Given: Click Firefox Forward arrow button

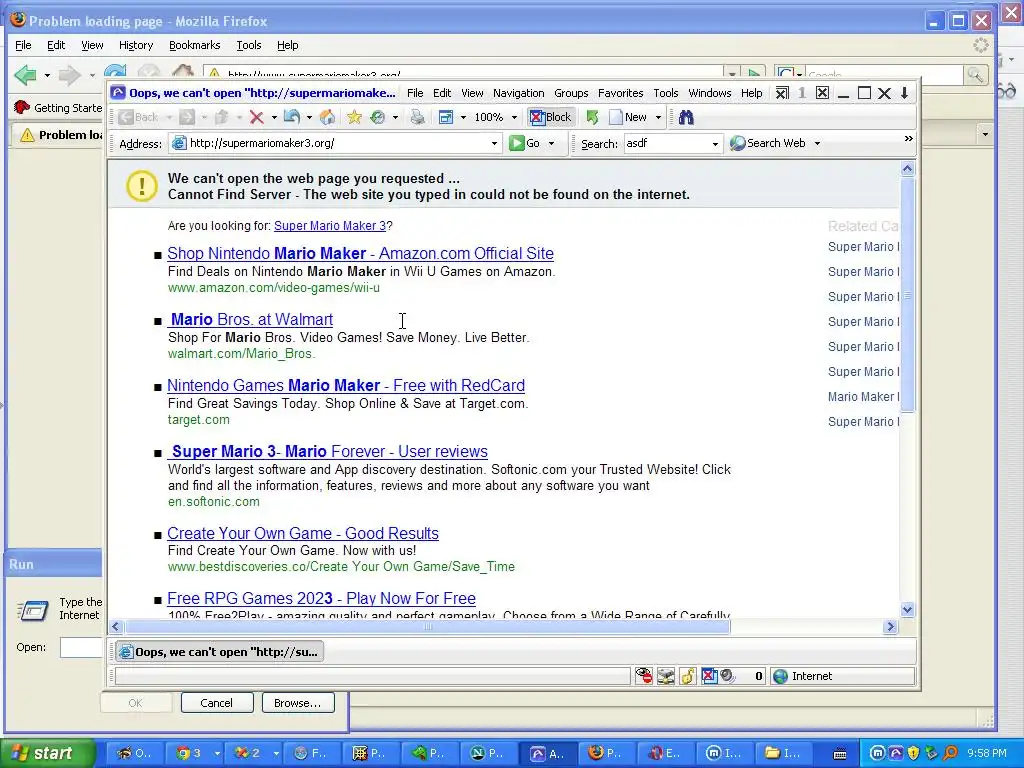Looking at the screenshot, I should tap(69, 75).
